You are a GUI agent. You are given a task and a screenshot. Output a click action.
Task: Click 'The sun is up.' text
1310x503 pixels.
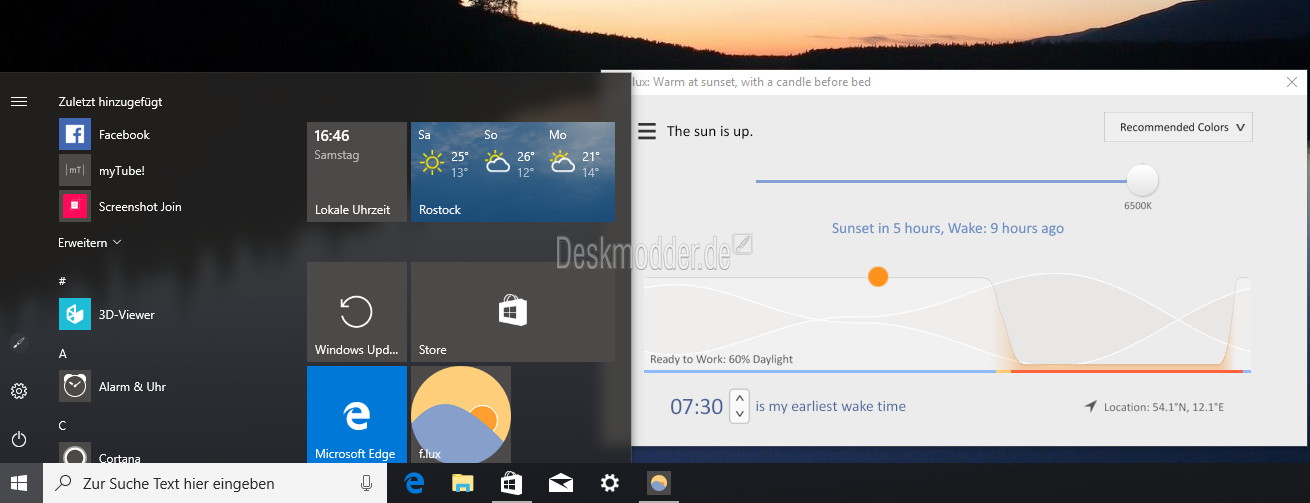(x=709, y=131)
